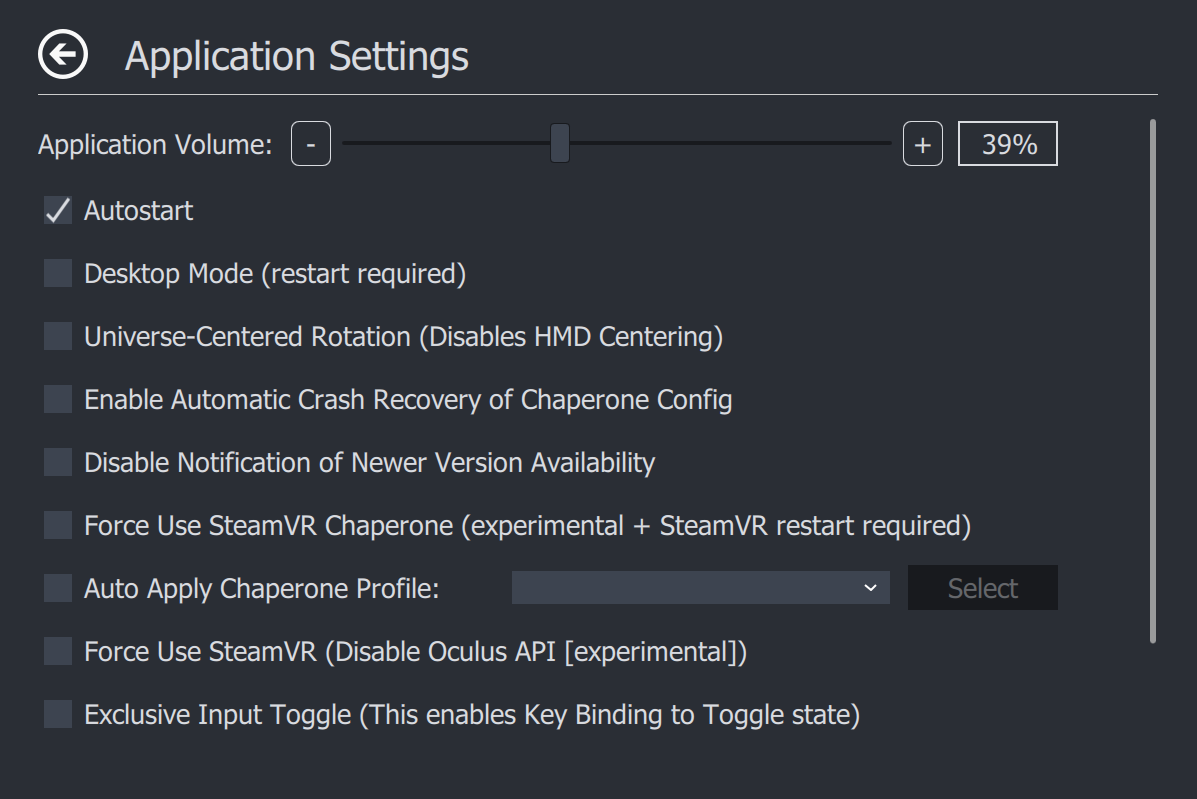Tick Force Use SteamVR Chaperone checkbox

tap(58, 526)
